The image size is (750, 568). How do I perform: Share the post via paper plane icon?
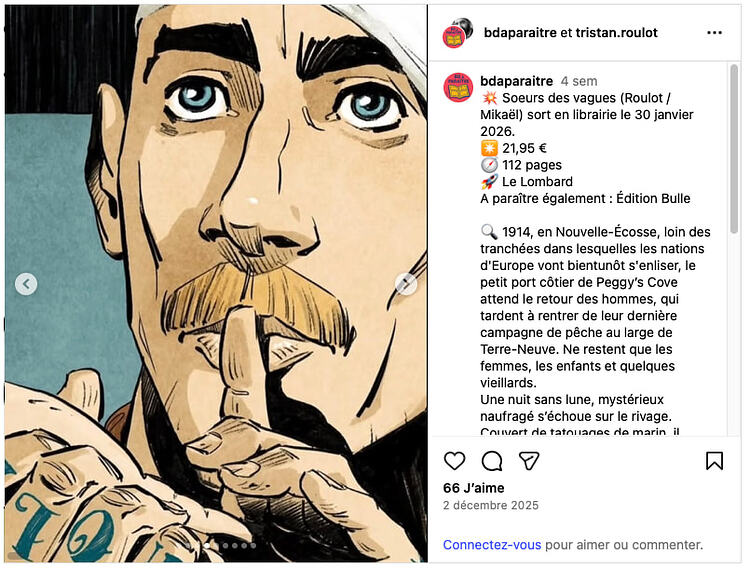click(529, 461)
